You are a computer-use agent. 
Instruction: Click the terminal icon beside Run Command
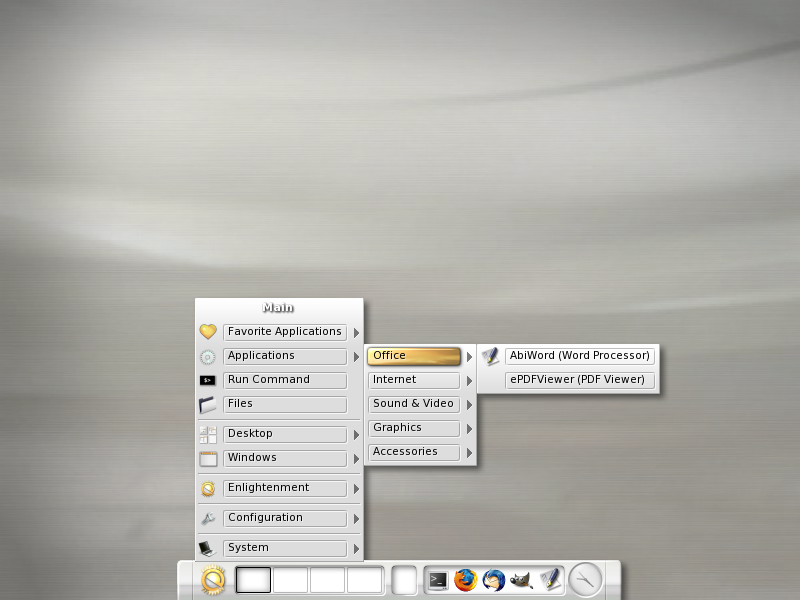tap(208, 380)
